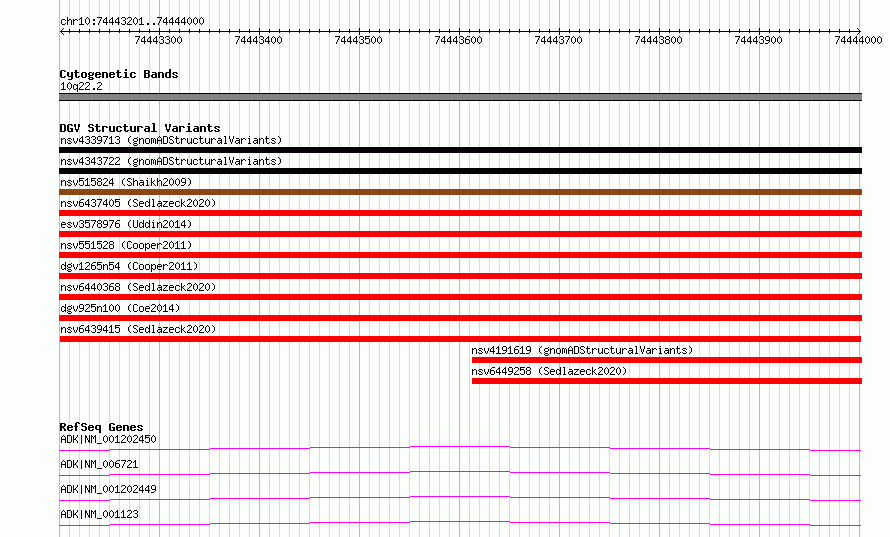Open variant dgv925n100 (Coe2014) label
Screen dimensions: 890x537
click(x=120, y=308)
